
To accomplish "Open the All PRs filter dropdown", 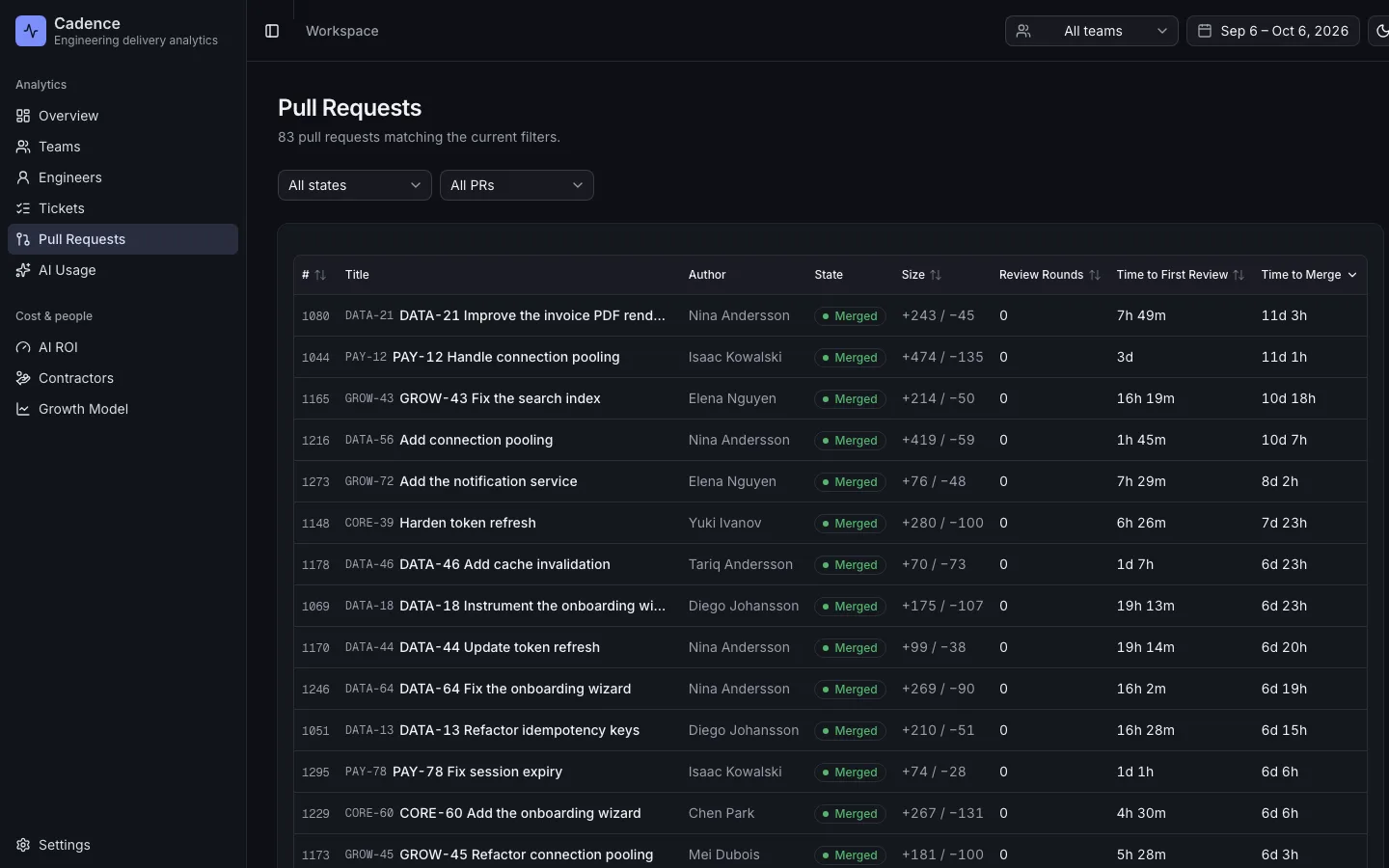I will pos(517,185).
